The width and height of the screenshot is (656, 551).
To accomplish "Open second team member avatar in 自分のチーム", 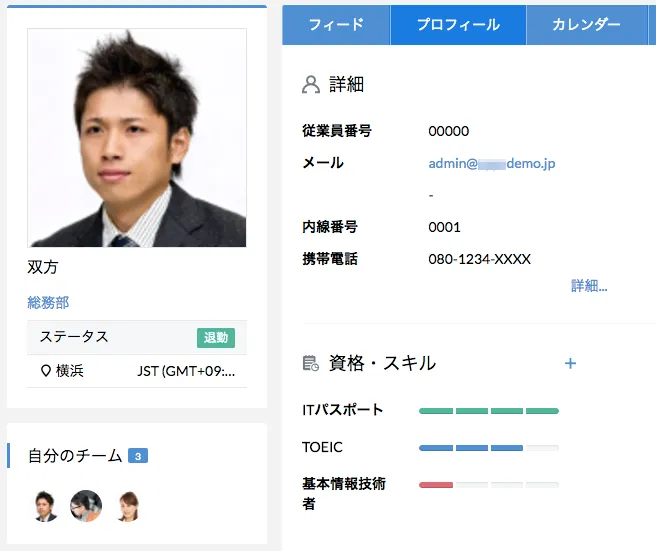I will (86, 506).
